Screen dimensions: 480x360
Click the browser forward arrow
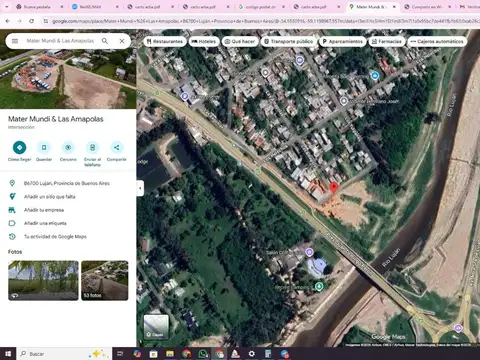point(19,21)
